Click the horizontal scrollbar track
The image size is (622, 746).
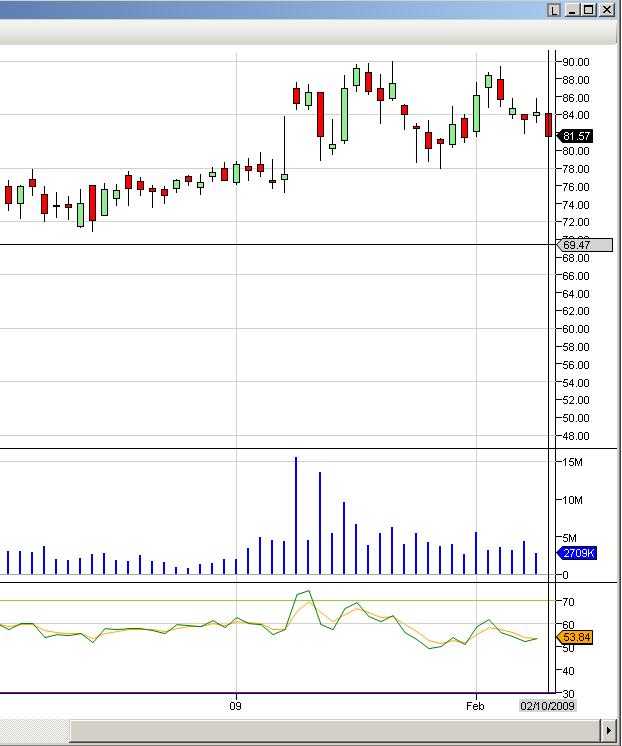click(x=35, y=730)
